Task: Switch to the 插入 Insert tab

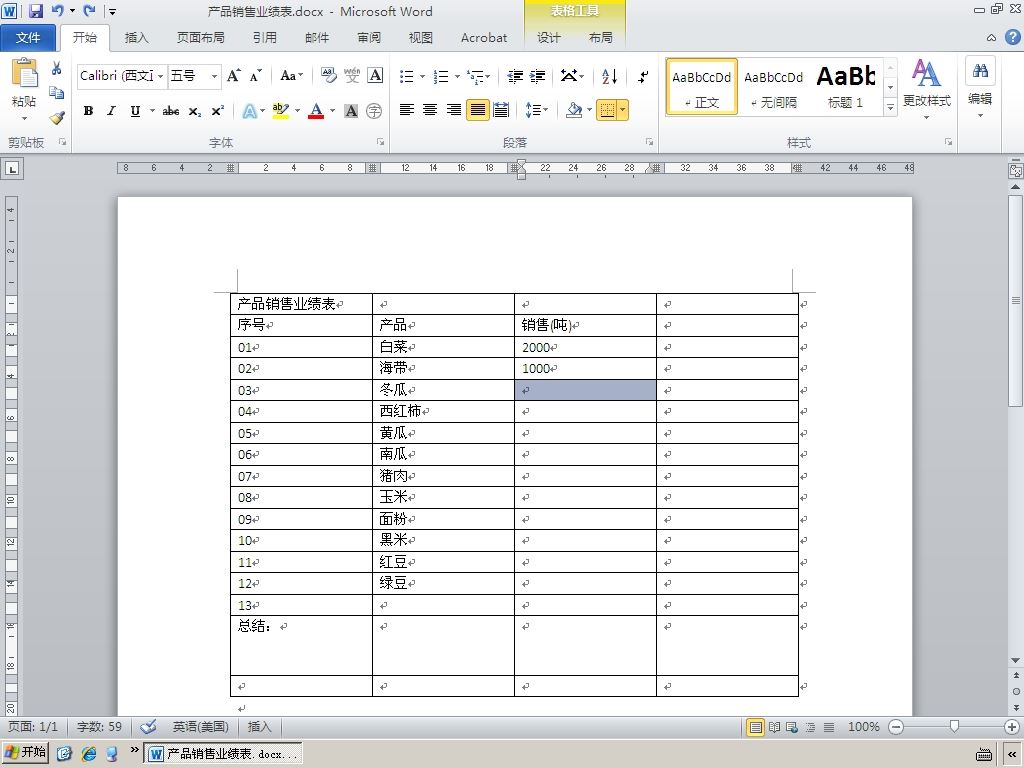Action: pyautogui.click(x=136, y=38)
